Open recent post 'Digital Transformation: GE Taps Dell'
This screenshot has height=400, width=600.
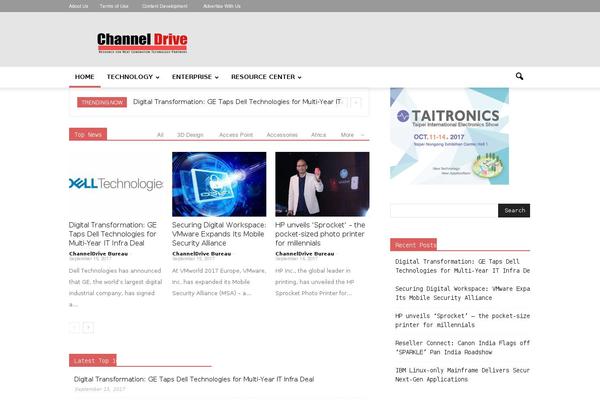tap(462, 266)
